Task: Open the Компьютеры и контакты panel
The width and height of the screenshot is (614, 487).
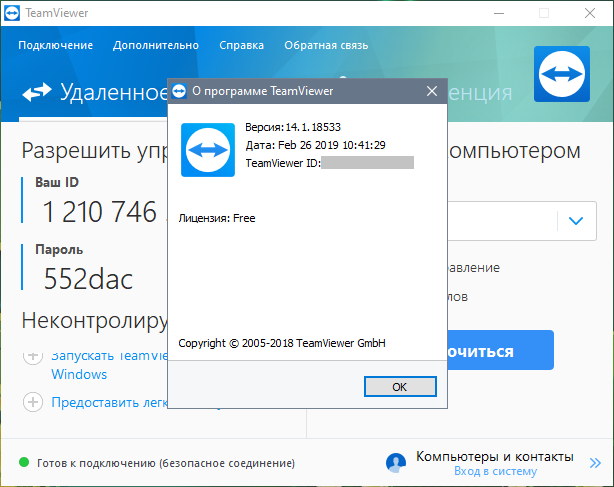Action: pyautogui.click(x=495, y=456)
